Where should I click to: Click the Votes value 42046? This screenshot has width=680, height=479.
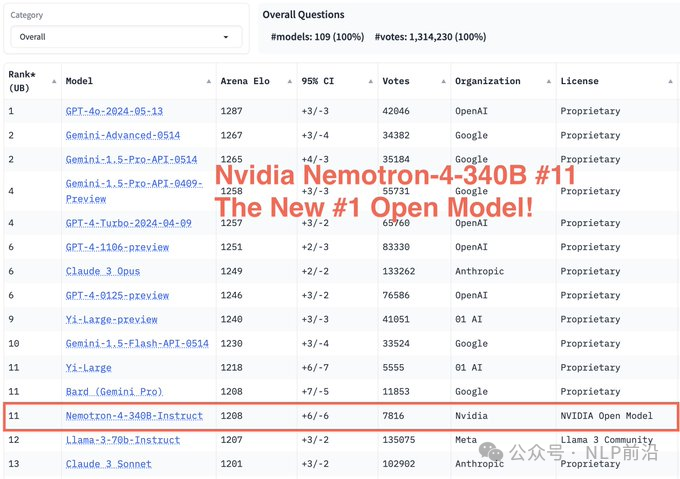tap(396, 111)
